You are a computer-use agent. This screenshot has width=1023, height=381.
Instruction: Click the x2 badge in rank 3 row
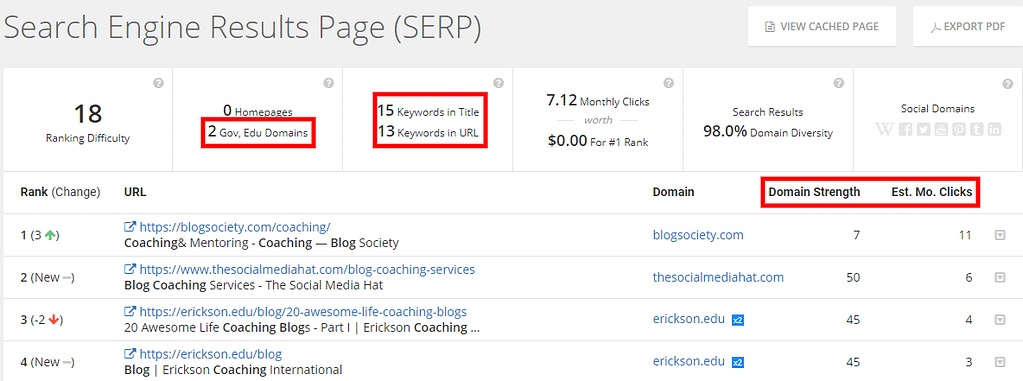[738, 320]
